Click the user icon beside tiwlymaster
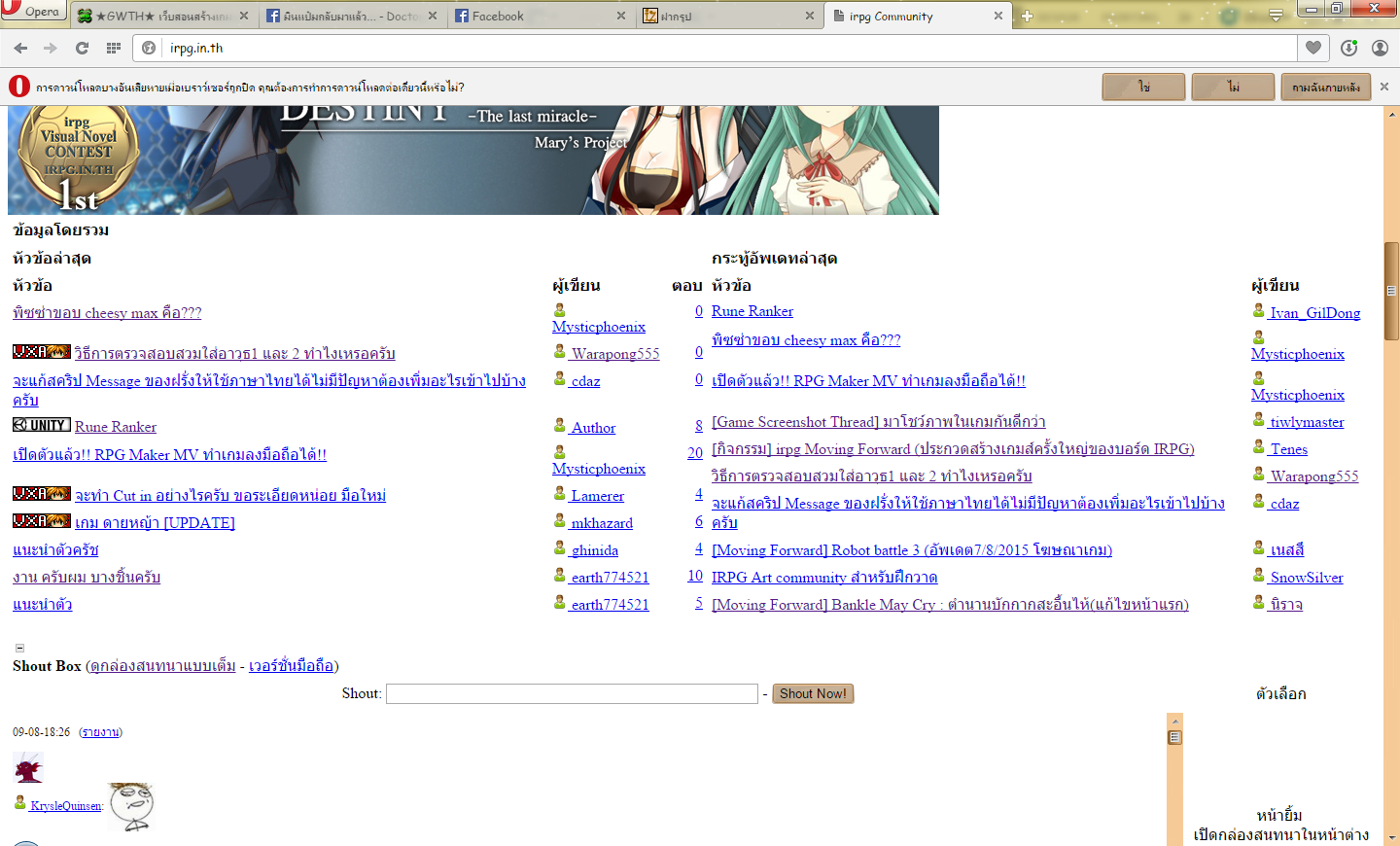Screen dimensions: 1400x846 coord(1258,419)
